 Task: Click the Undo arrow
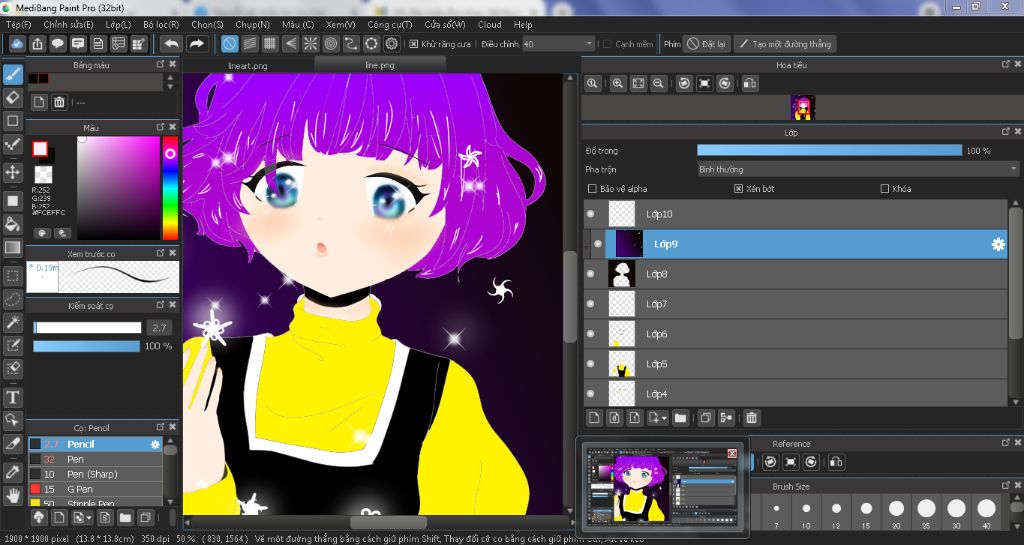(x=172, y=44)
